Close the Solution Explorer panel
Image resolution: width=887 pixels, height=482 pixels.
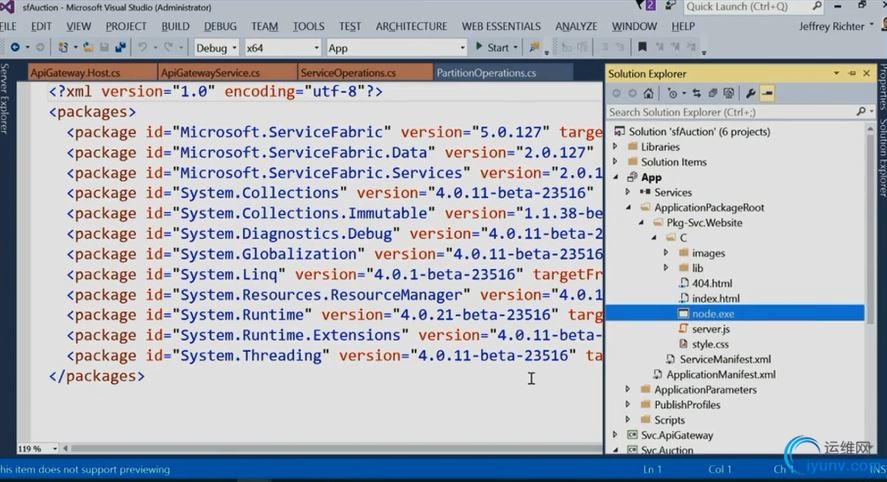[867, 74]
